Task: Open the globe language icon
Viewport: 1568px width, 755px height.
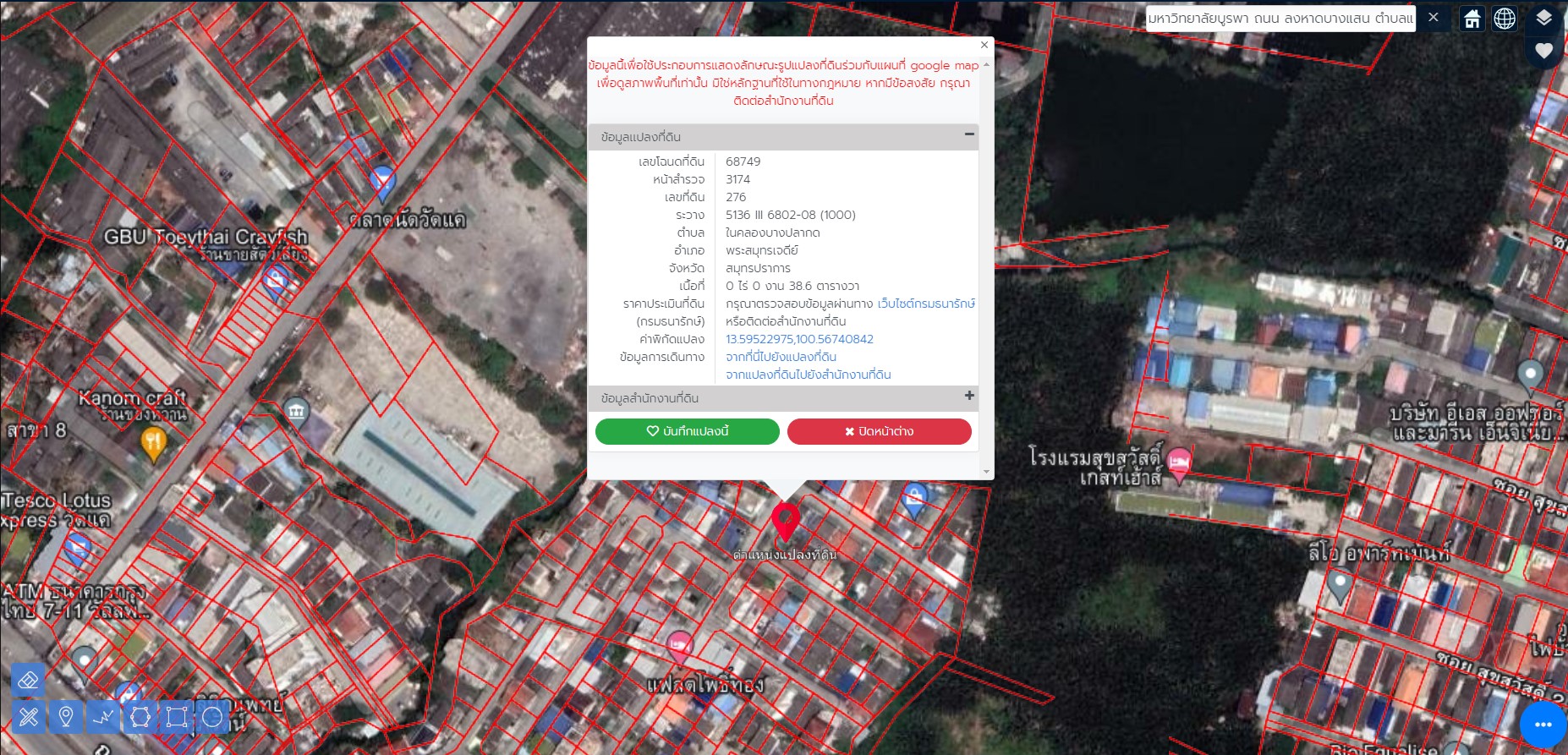Action: (x=1505, y=19)
